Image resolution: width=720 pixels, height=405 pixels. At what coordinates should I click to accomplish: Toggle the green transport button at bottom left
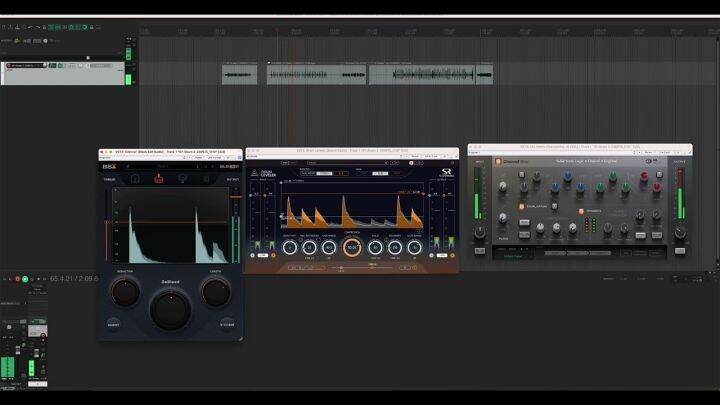pyautogui.click(x=24, y=279)
